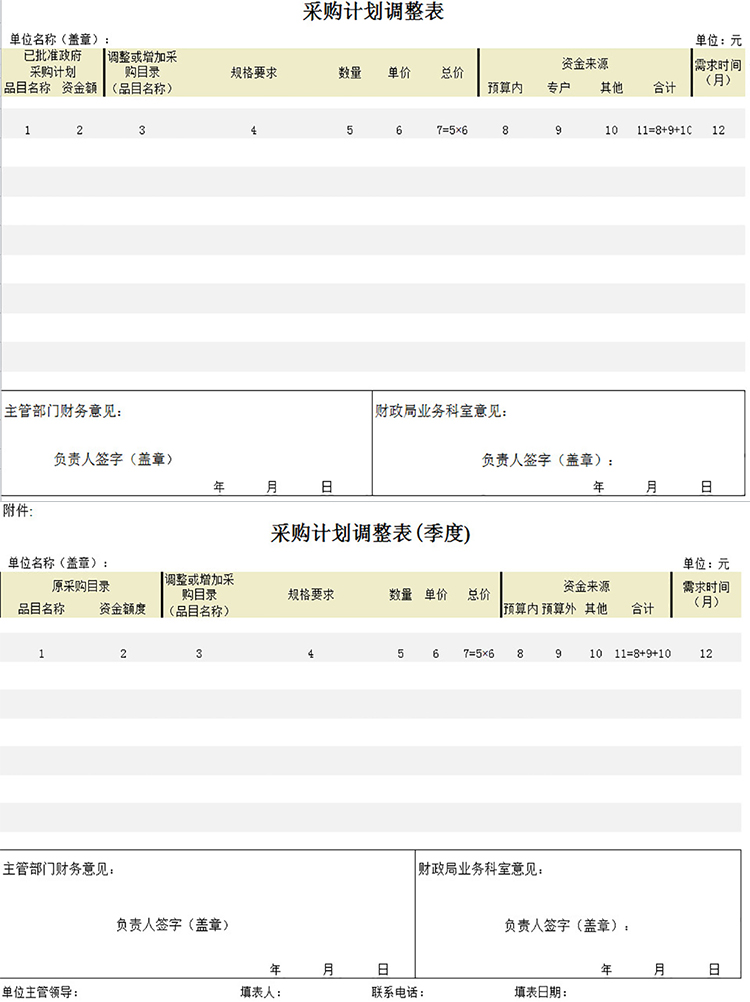Click the 专户 column header

pyautogui.click(x=558, y=88)
